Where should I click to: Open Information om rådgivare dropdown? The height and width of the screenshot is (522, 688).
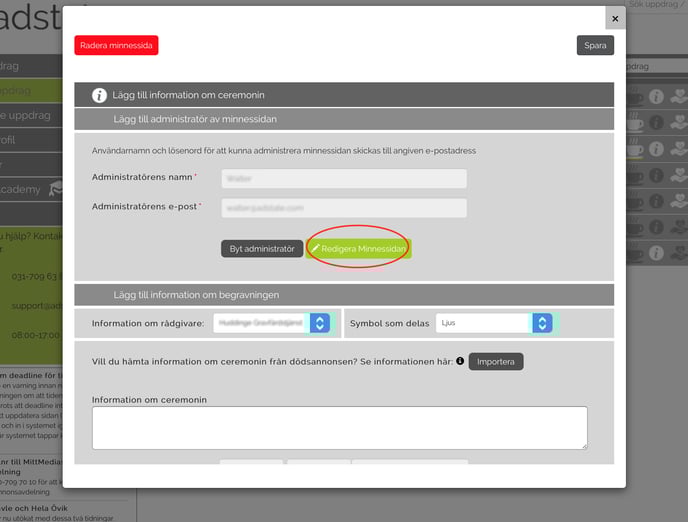click(x=272, y=323)
